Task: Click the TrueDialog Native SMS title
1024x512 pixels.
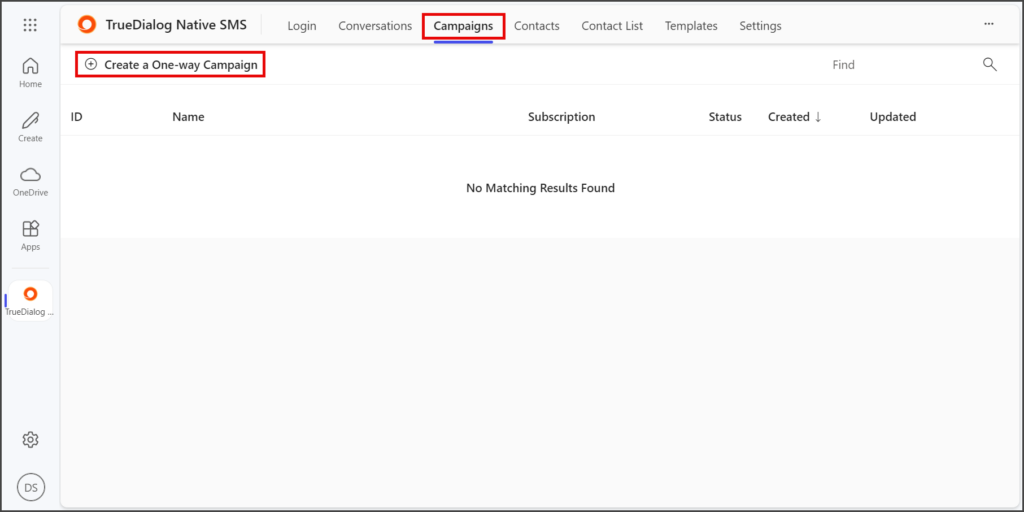Action: tap(176, 25)
